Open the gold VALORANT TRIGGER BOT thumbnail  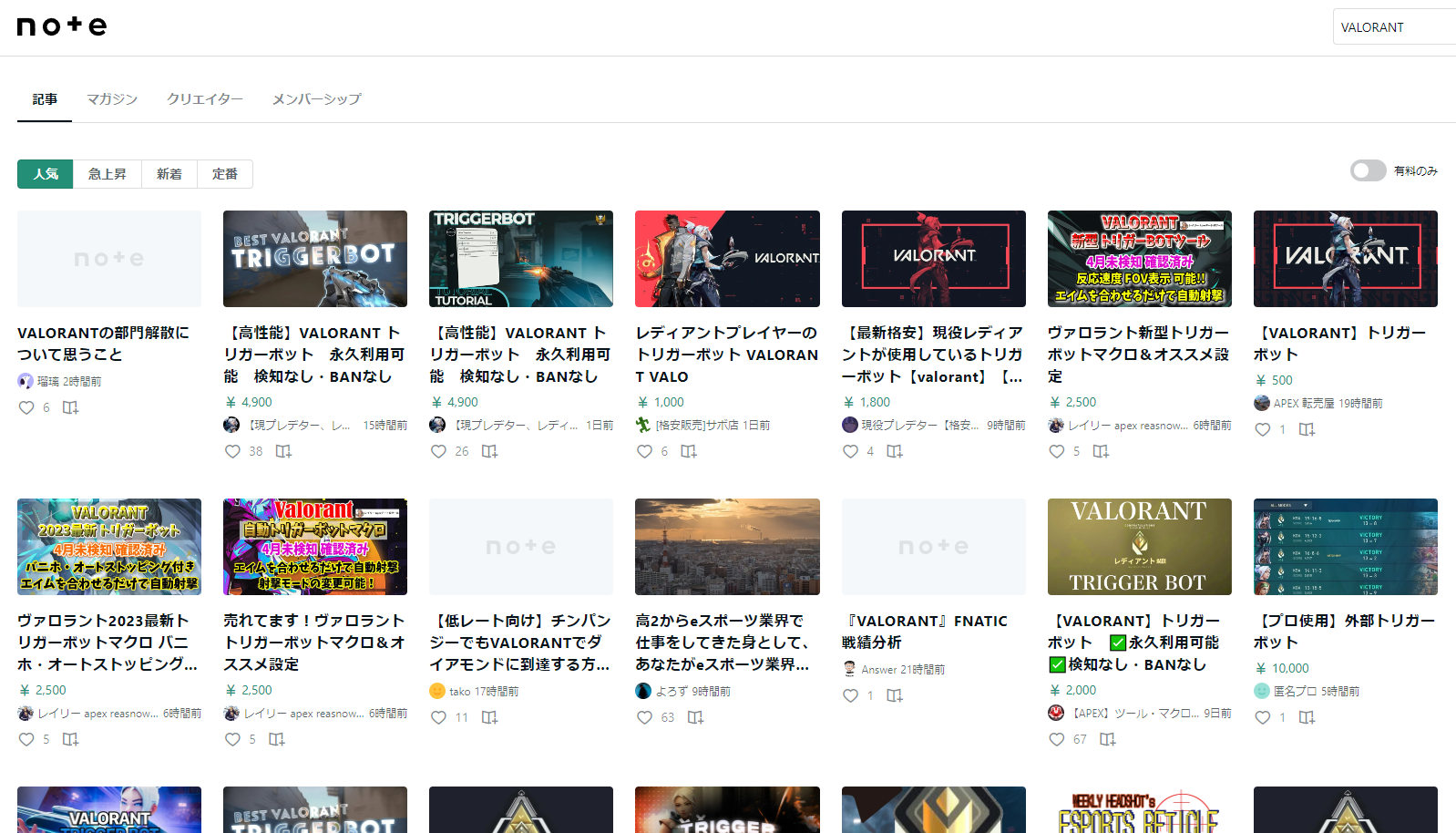(1140, 547)
